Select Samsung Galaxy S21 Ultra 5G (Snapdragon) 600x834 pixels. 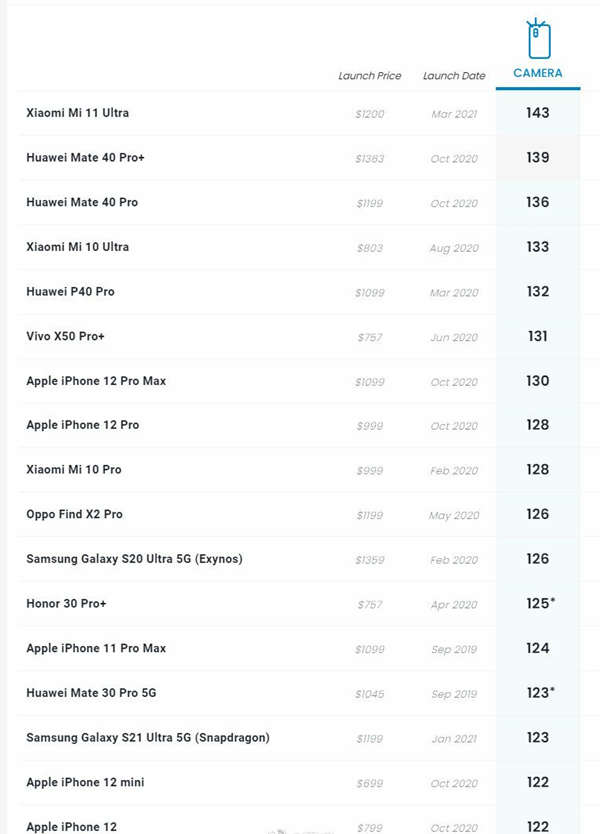148,738
